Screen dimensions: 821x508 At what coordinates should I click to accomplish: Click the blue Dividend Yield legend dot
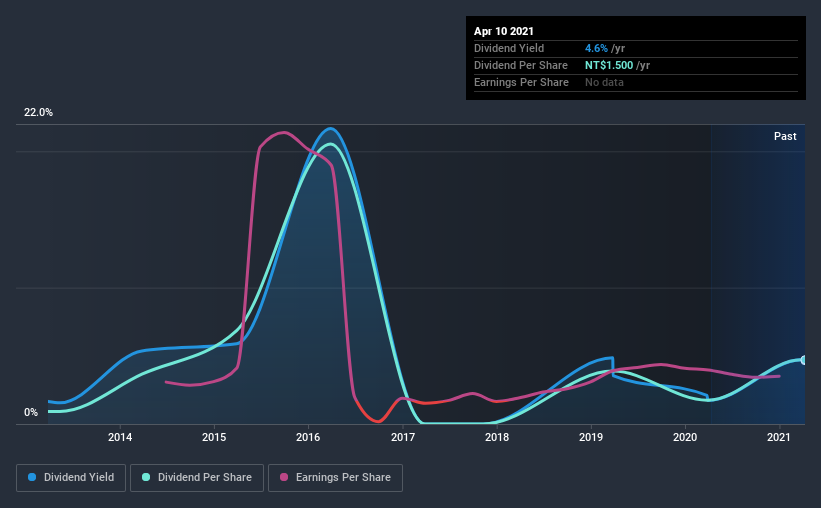pos(32,477)
